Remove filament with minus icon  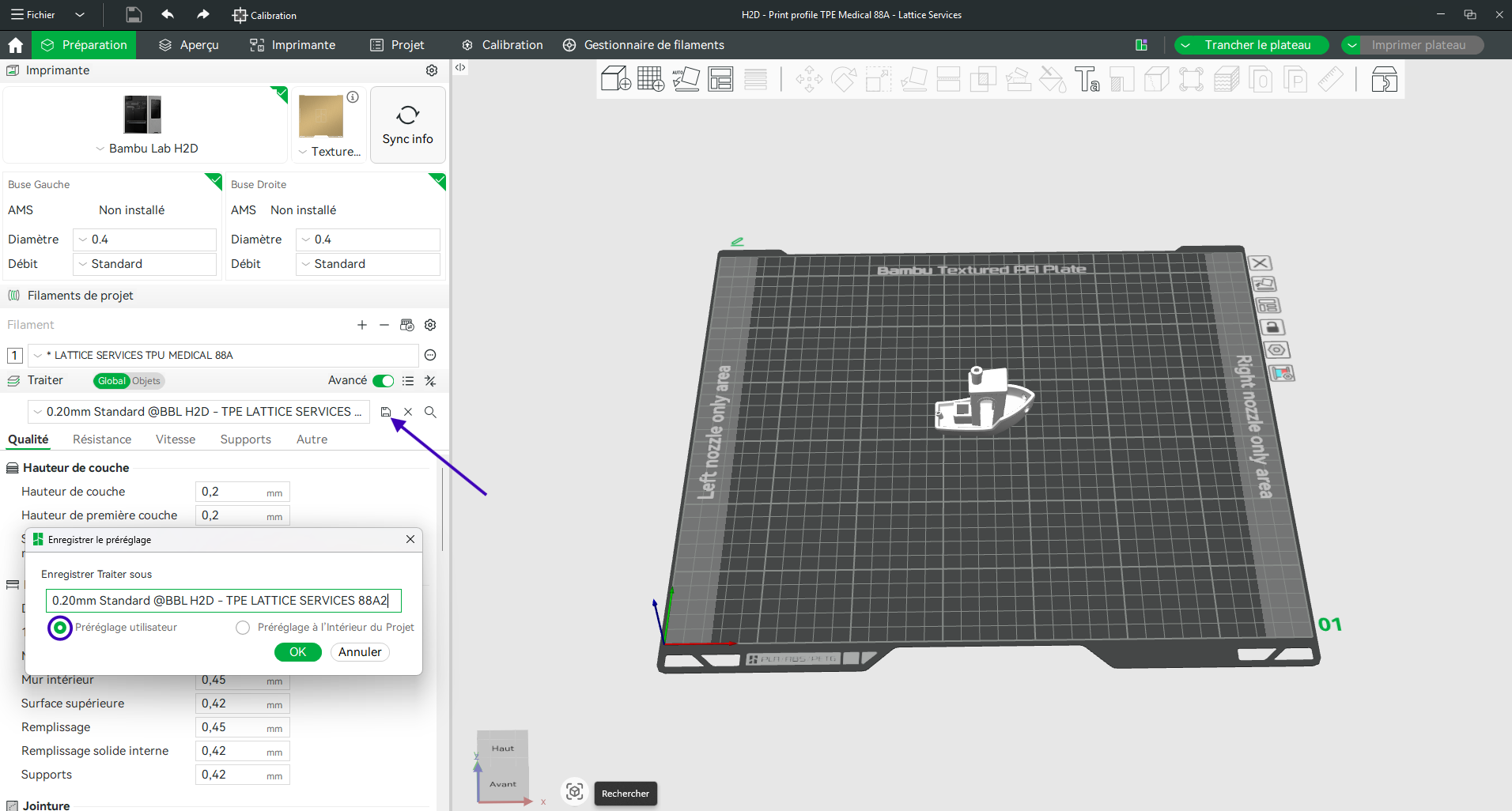pyautogui.click(x=384, y=325)
